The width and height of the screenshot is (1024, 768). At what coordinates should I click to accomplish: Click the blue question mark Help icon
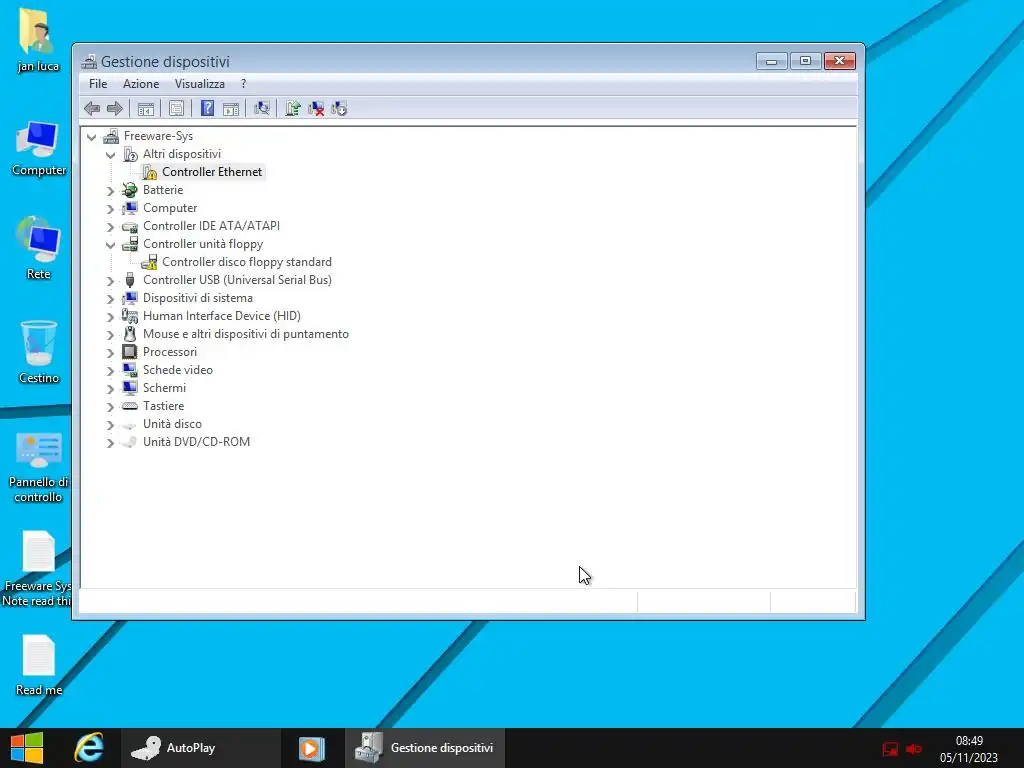point(207,108)
